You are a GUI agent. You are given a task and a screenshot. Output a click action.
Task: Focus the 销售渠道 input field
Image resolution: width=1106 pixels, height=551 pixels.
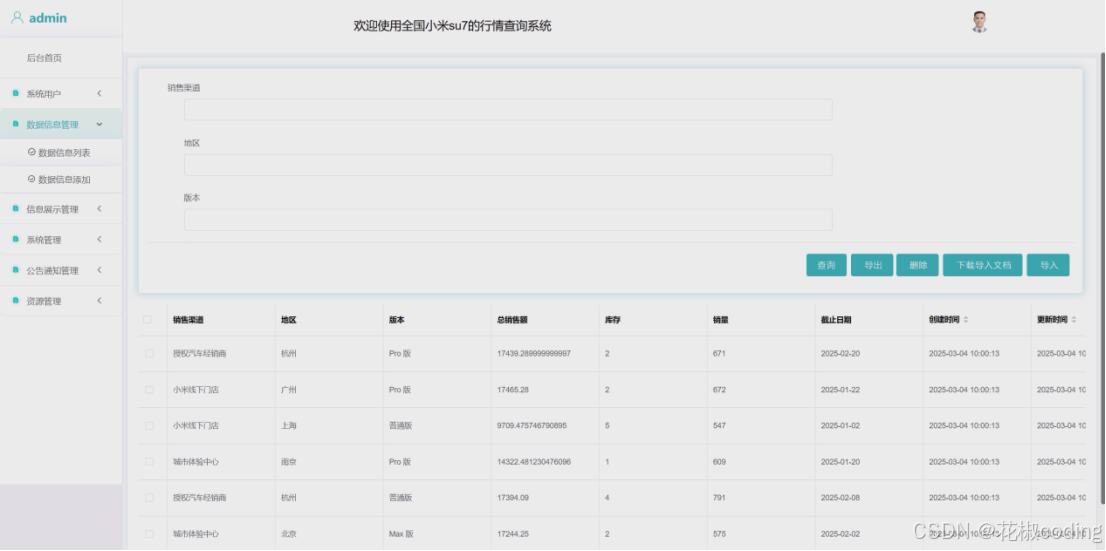[508, 109]
